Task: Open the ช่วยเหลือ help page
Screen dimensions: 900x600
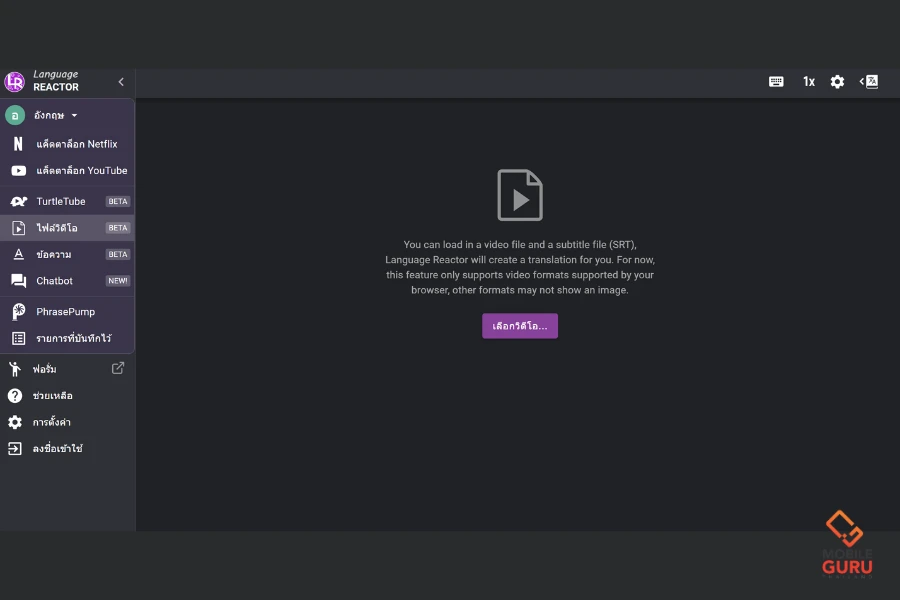Action: pos(52,396)
